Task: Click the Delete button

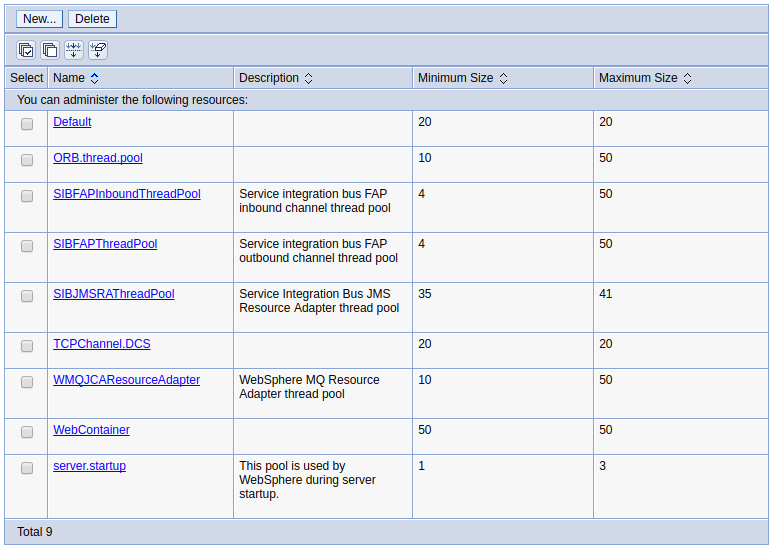Action: [92, 19]
